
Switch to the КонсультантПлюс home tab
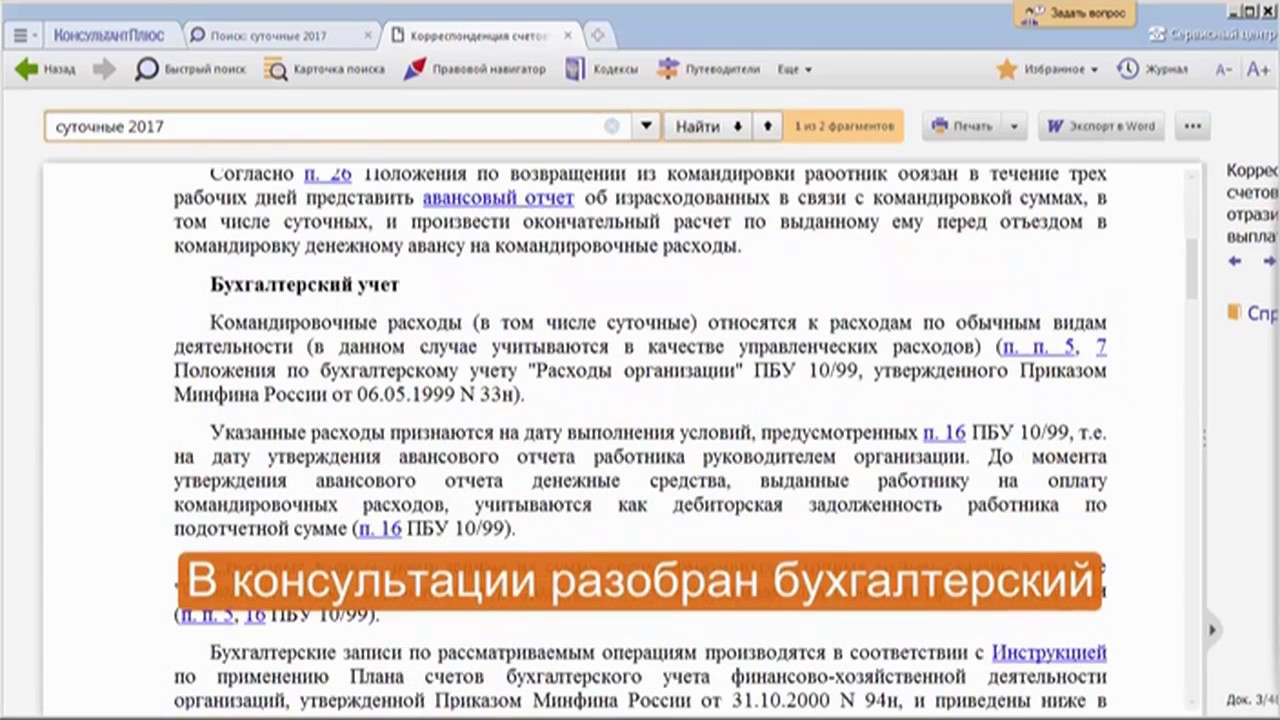(x=109, y=35)
